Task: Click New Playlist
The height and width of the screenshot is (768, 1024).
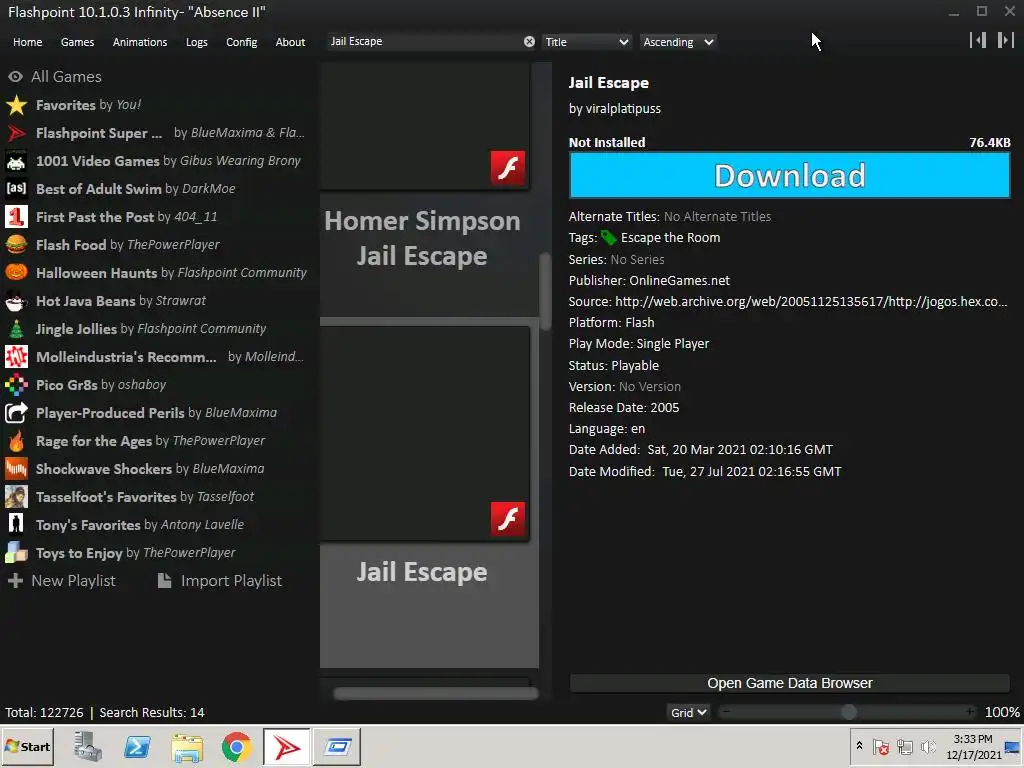Action: point(61,581)
